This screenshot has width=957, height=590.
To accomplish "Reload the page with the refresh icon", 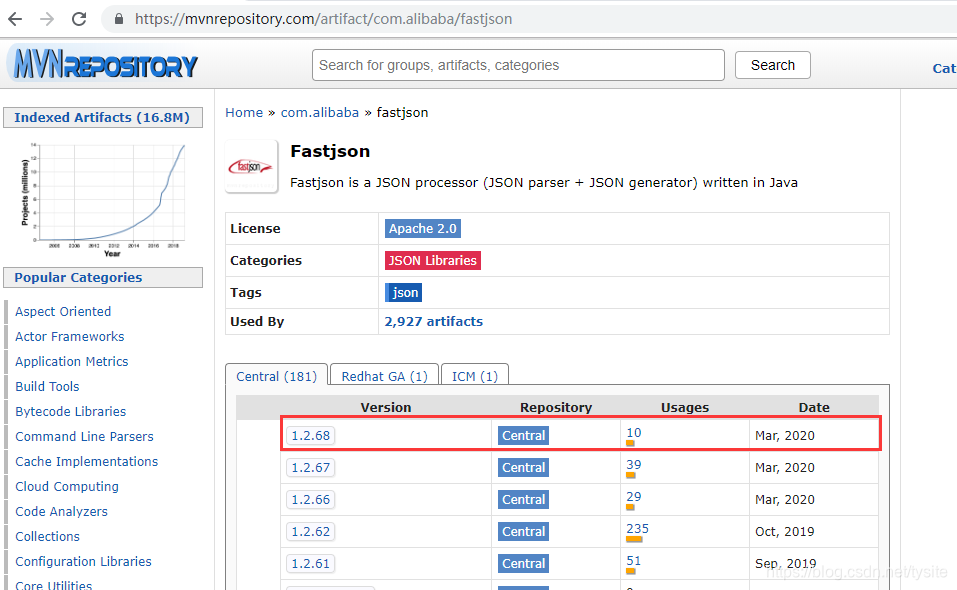I will point(79,18).
